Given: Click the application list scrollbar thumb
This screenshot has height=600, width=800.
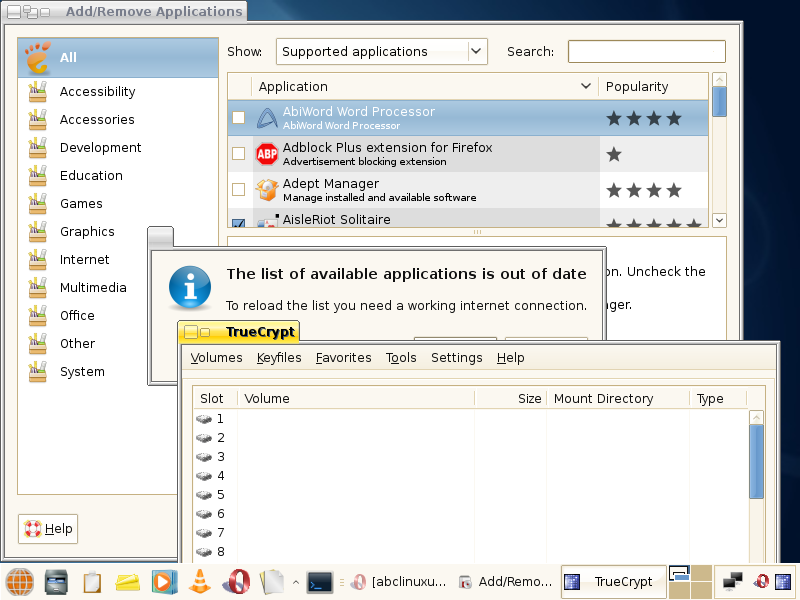Looking at the screenshot, I should 719,102.
